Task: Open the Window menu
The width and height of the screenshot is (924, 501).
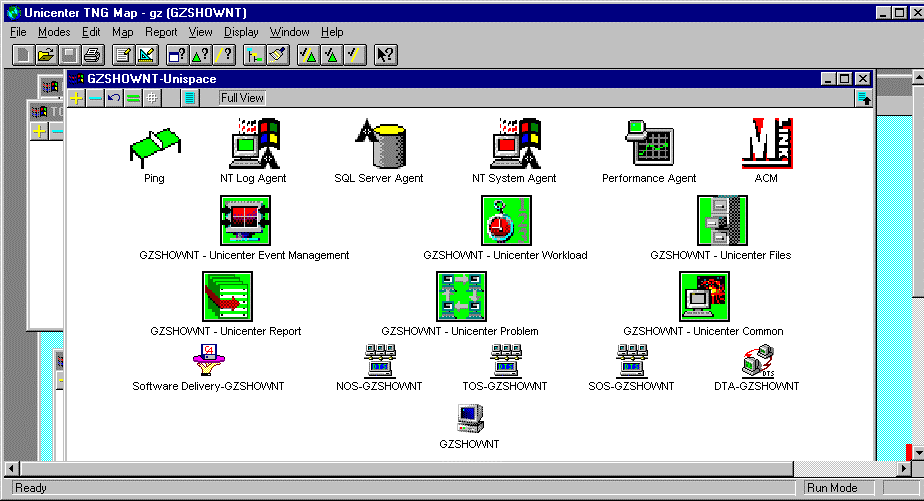Action: (x=289, y=32)
